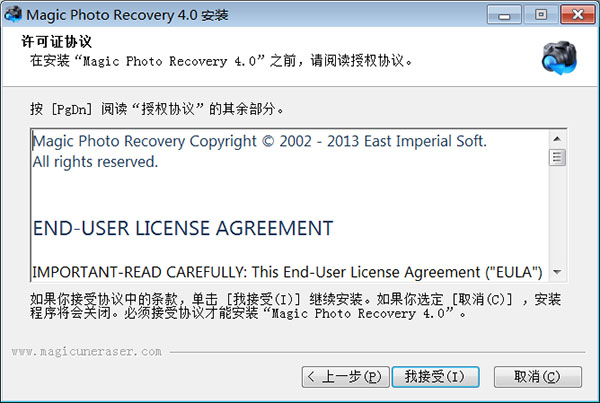Close the Magic Photo Recovery installer window
This screenshot has width=600, height=403.
coord(578,15)
